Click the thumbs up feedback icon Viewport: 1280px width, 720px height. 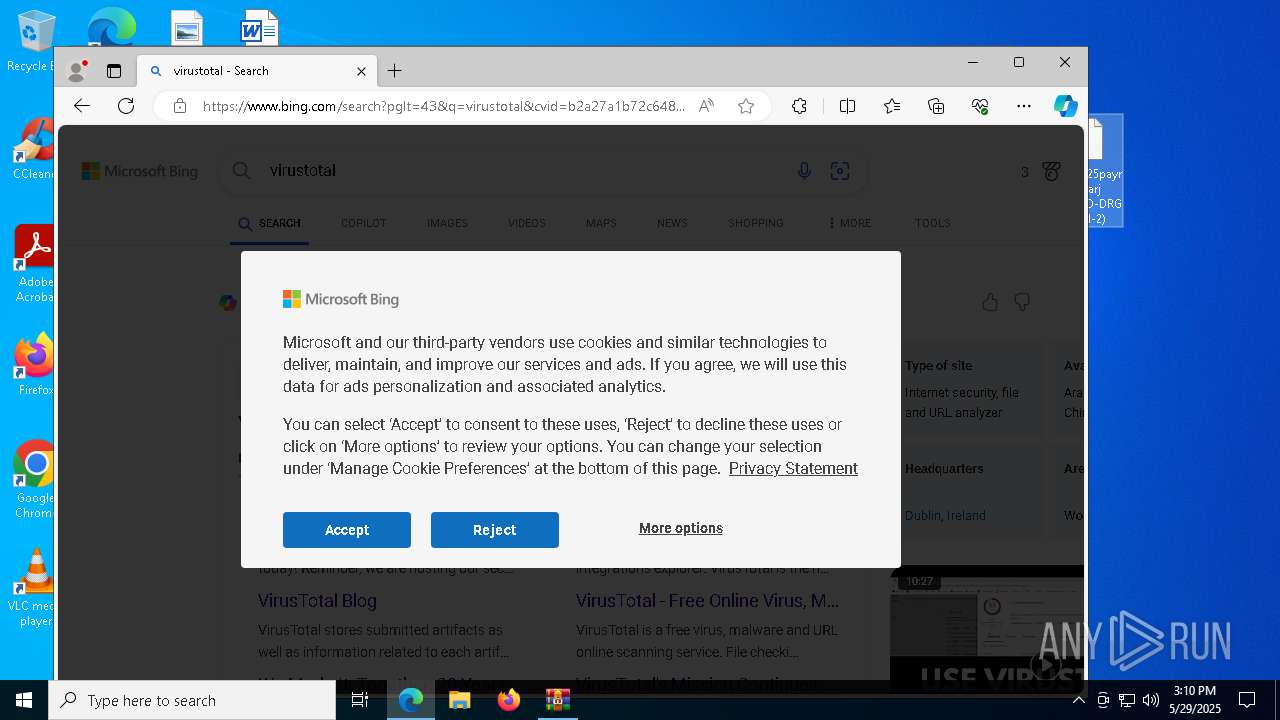coord(990,302)
